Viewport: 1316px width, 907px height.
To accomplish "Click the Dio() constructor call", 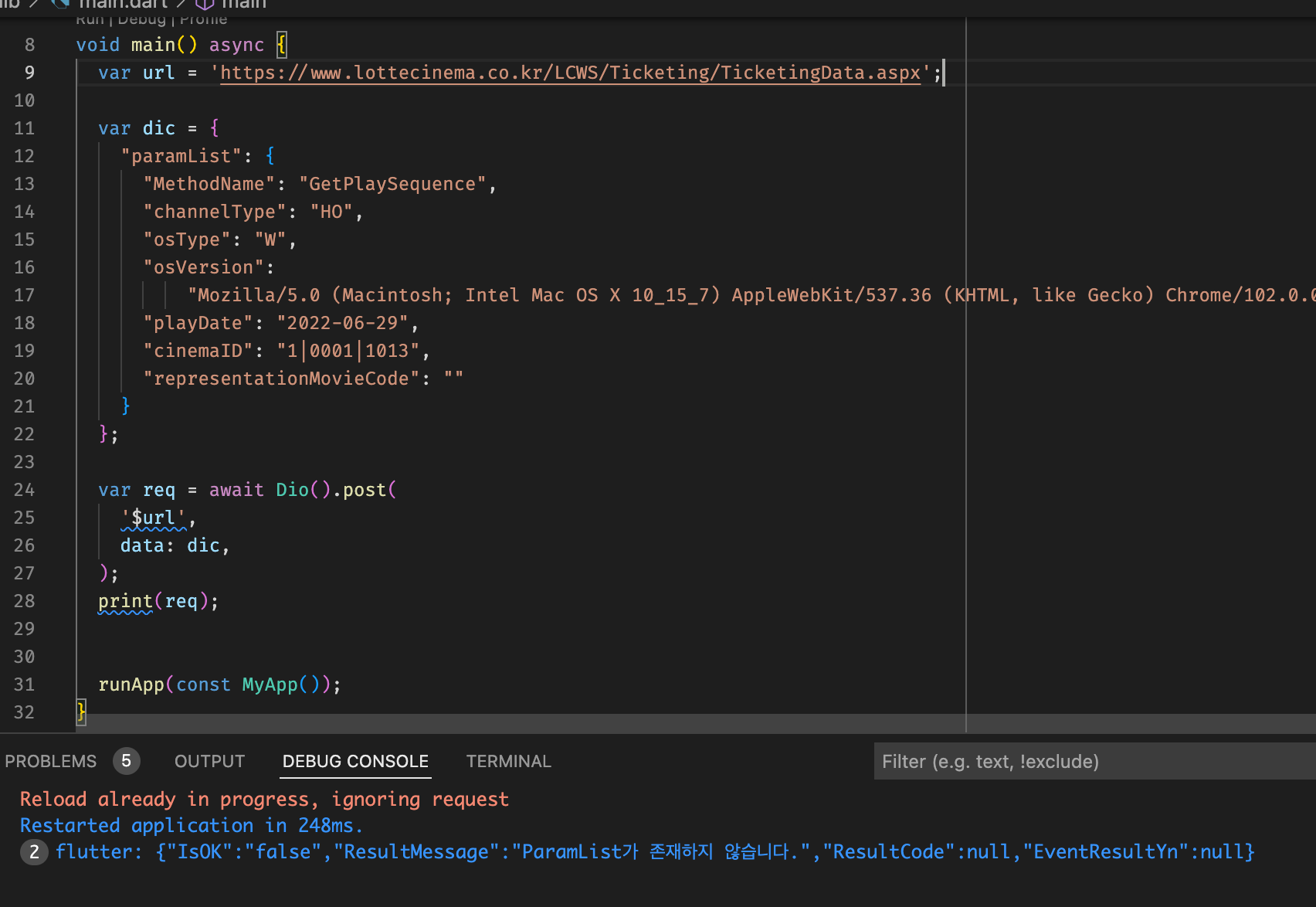I will (x=304, y=490).
